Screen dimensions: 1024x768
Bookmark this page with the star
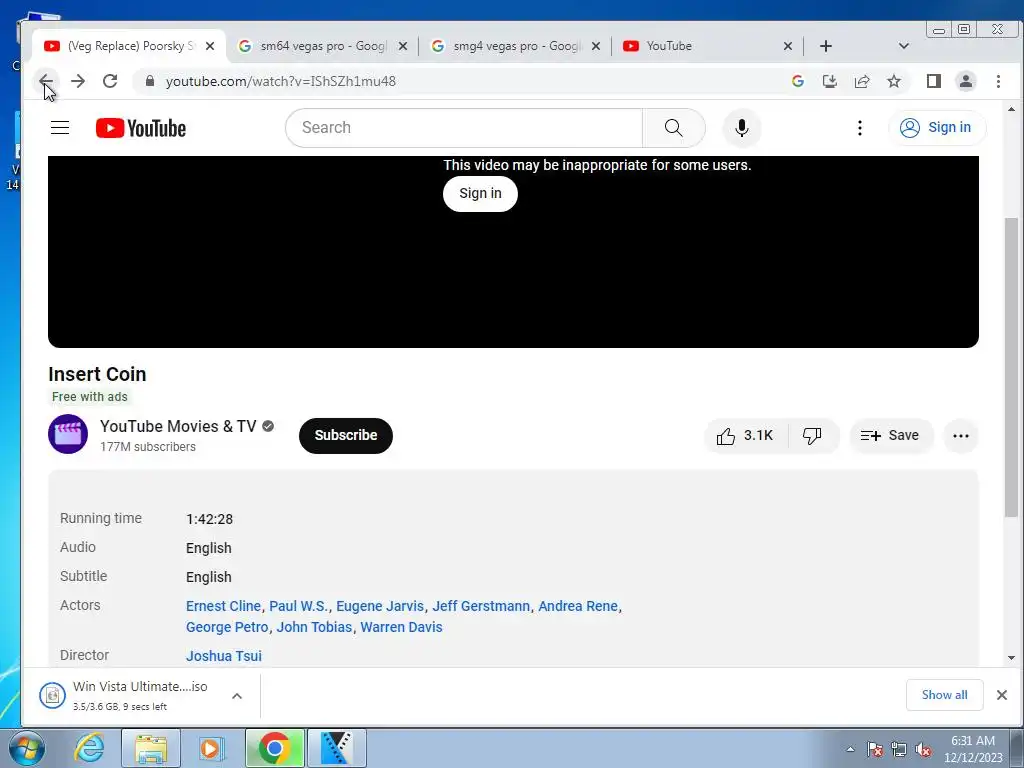point(894,81)
